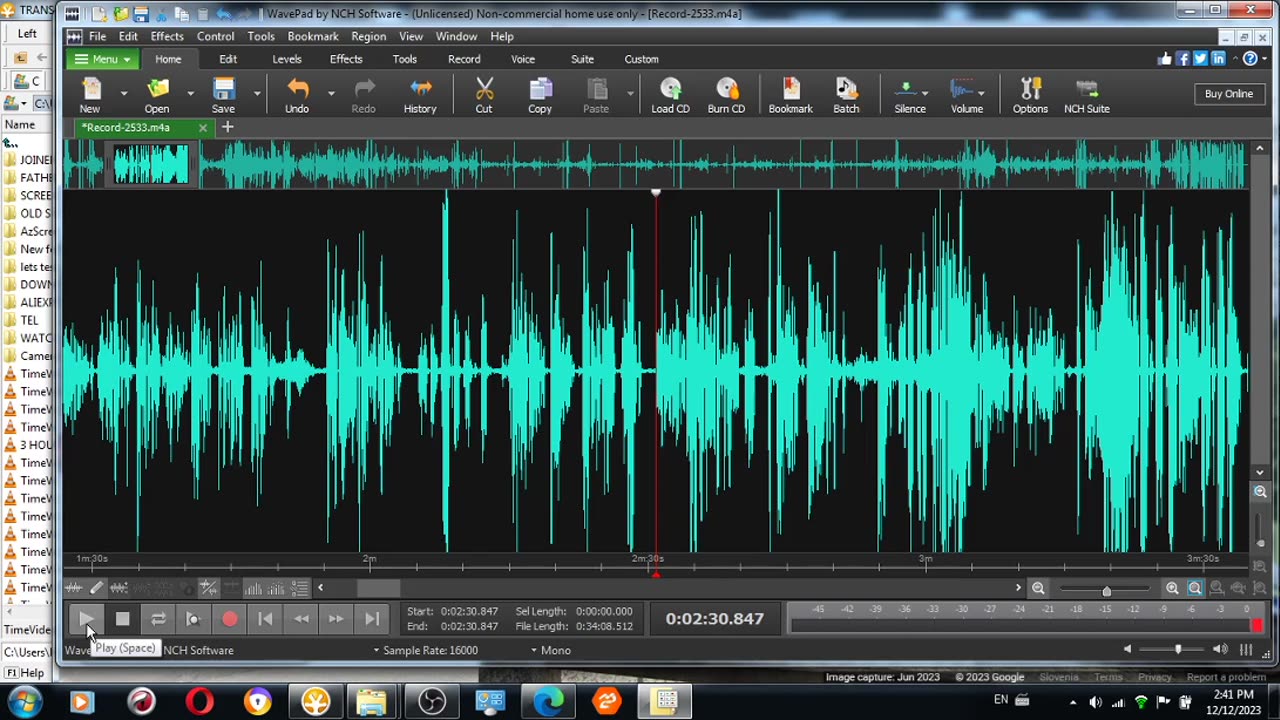This screenshot has height=720, width=1280.
Task: Expand the New button dropdown arrow
Action: 124,93
